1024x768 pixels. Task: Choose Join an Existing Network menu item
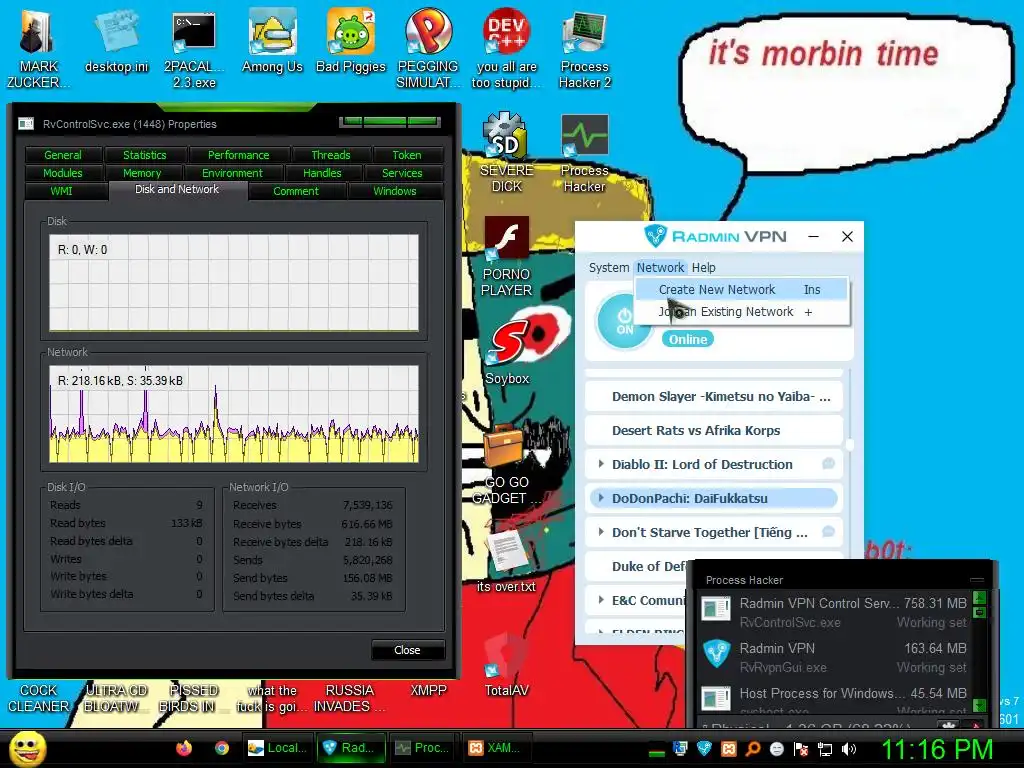pos(741,312)
